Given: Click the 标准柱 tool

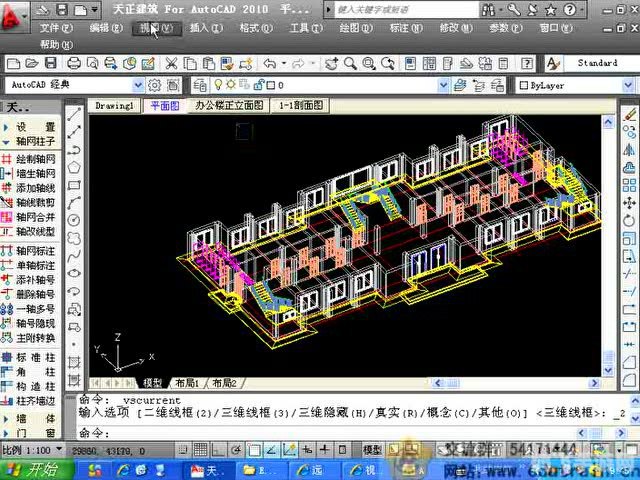Looking at the screenshot, I should (34, 357).
